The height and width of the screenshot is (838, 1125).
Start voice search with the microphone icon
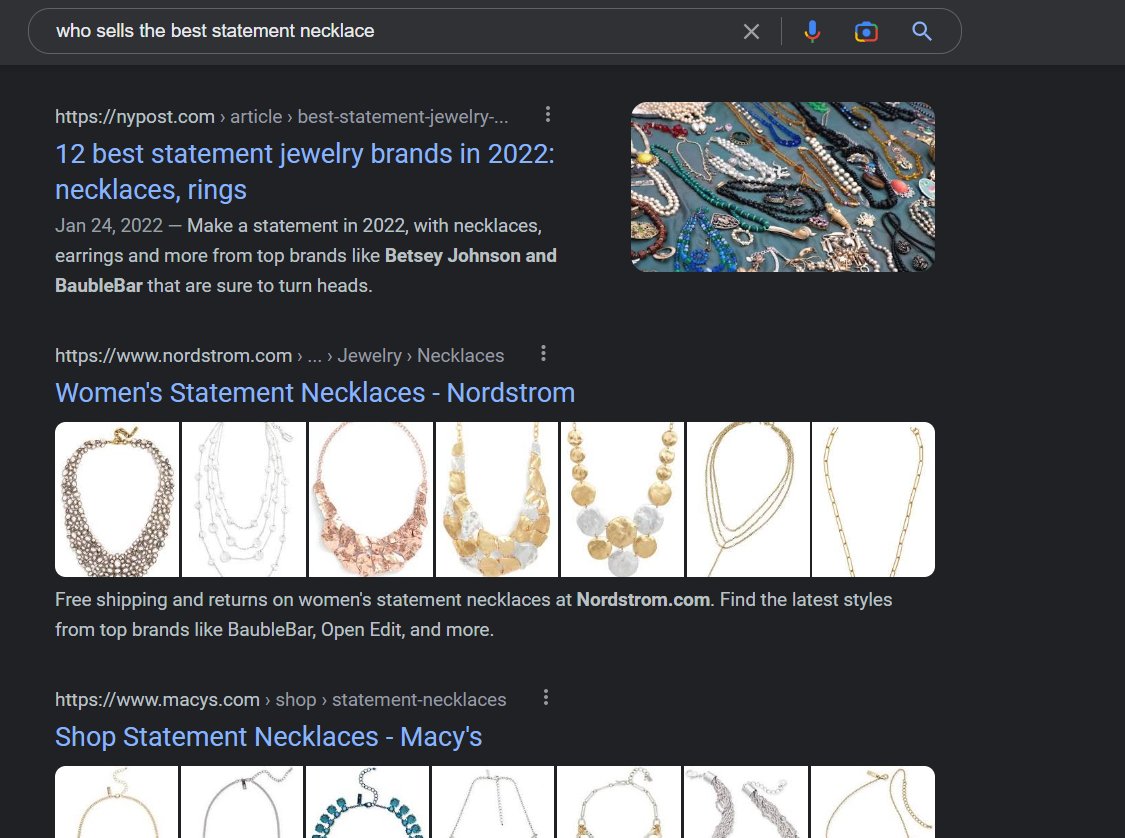coord(812,32)
